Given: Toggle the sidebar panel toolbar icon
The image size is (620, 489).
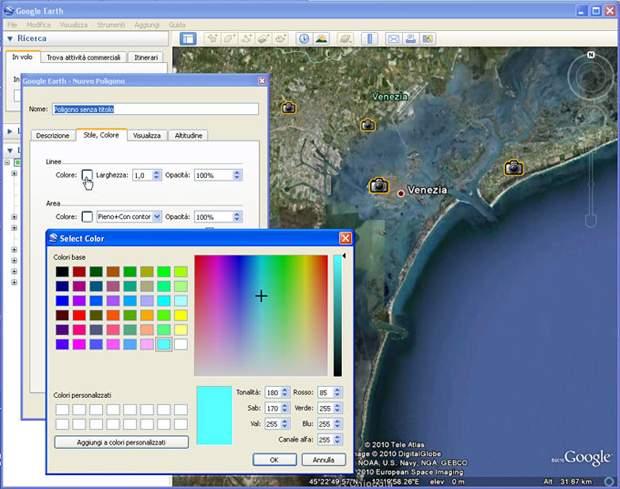Looking at the screenshot, I should (x=188, y=39).
